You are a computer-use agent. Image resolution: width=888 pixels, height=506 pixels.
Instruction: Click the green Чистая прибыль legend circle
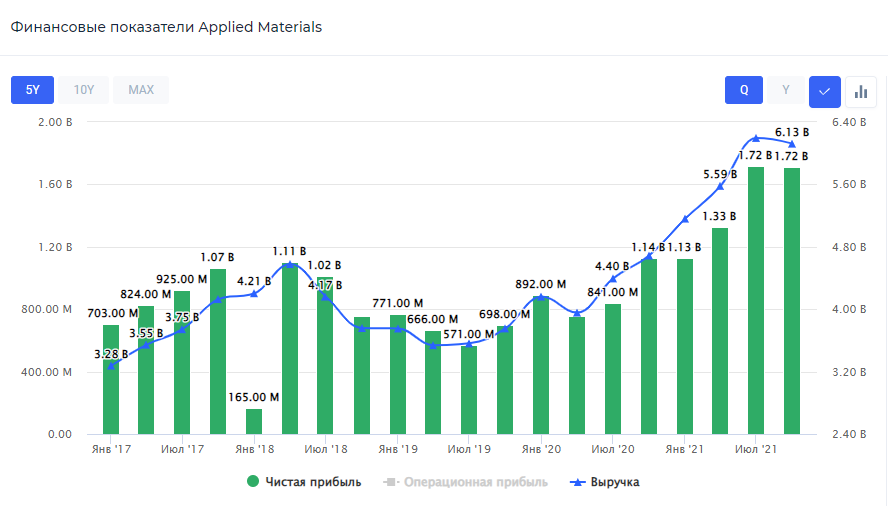253,482
